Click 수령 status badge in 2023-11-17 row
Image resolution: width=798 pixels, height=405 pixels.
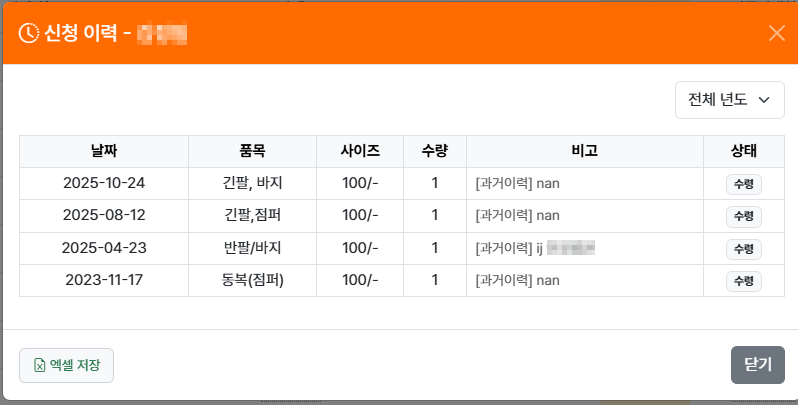pos(744,281)
